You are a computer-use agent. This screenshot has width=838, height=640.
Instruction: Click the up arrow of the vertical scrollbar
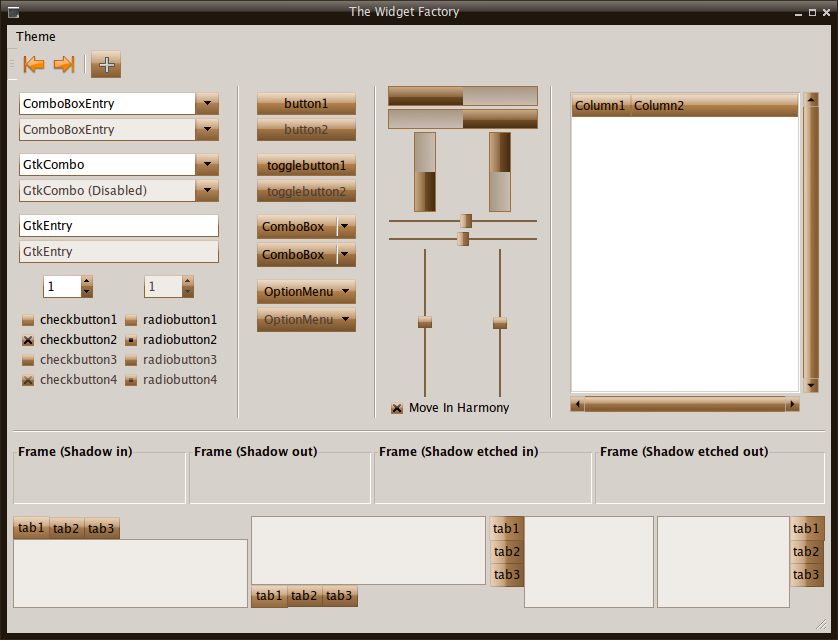coord(811,100)
